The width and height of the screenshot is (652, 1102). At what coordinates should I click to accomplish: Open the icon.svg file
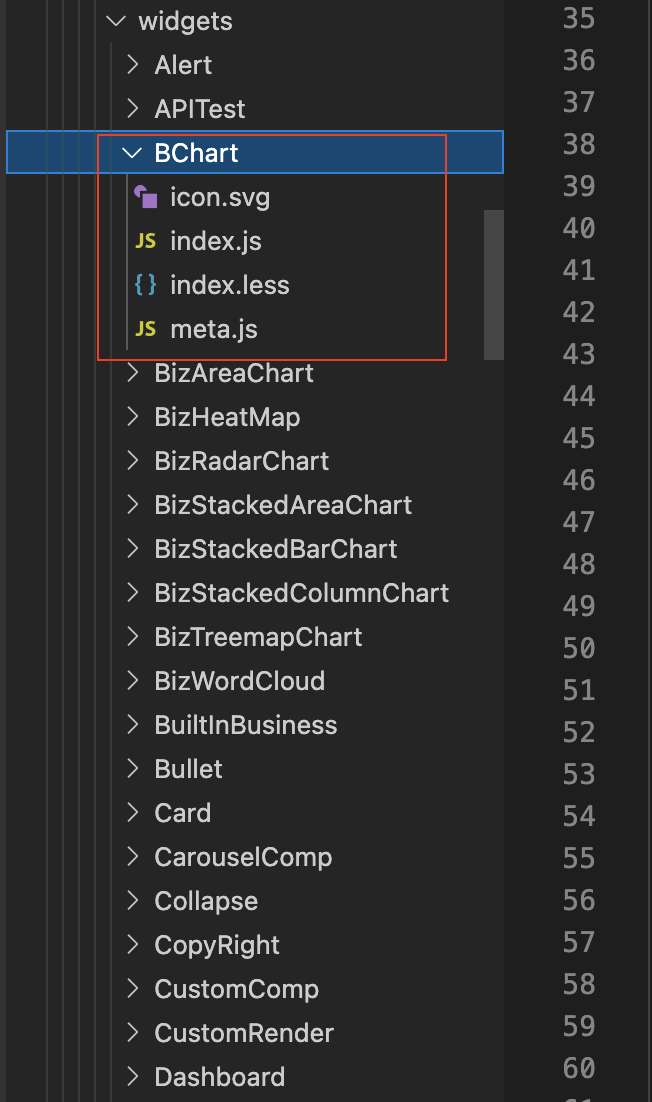coord(220,197)
